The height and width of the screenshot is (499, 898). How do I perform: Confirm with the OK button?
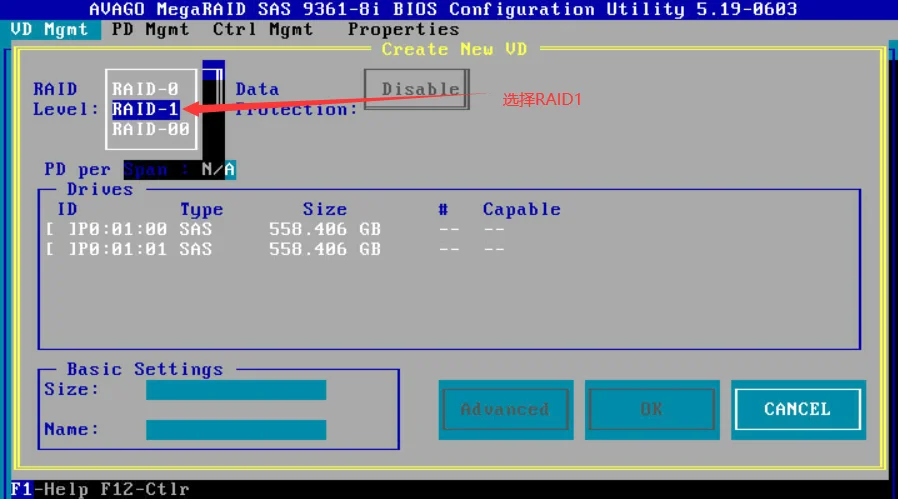pos(652,409)
